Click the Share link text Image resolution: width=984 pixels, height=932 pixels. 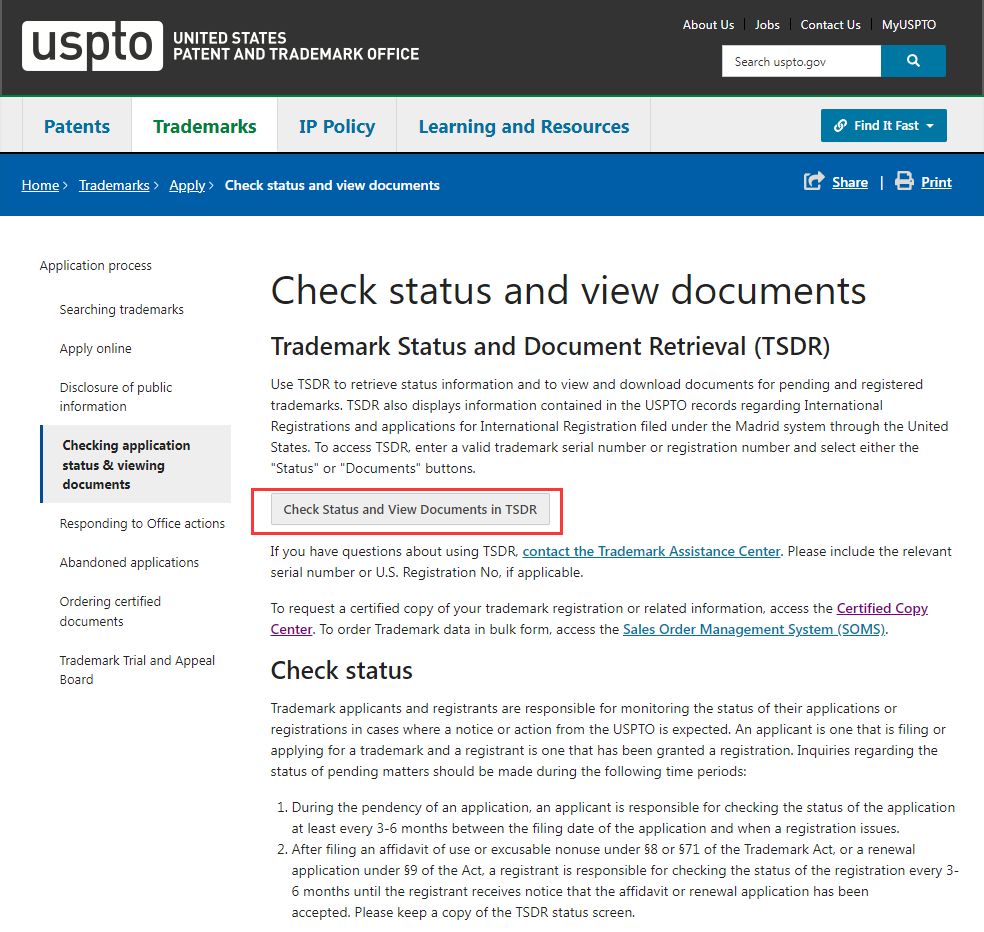[x=850, y=183]
